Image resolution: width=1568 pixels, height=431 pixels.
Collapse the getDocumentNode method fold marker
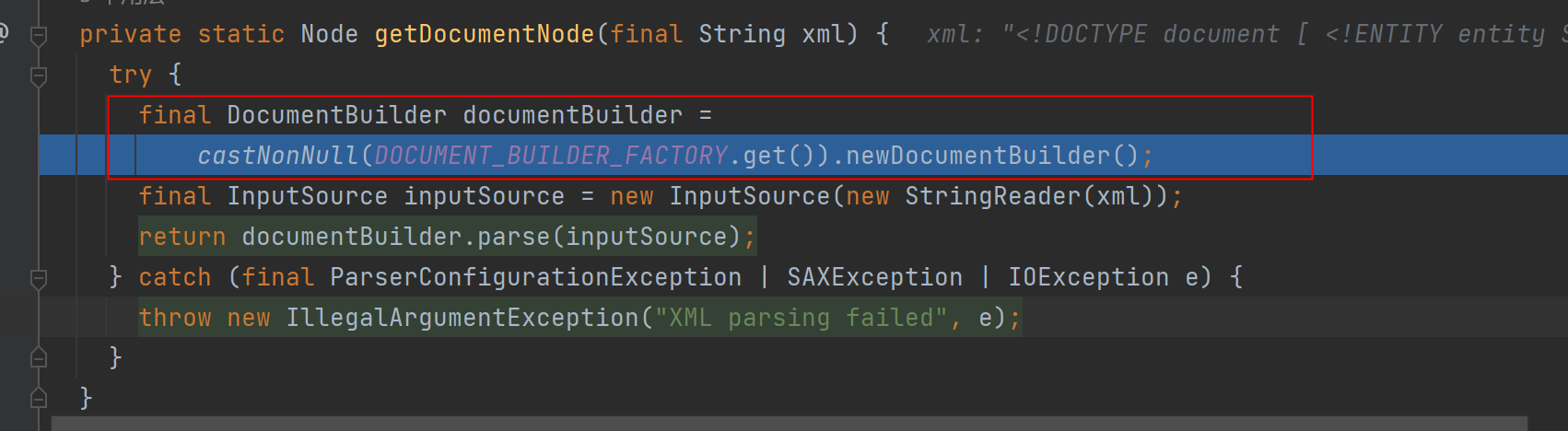click(39, 36)
